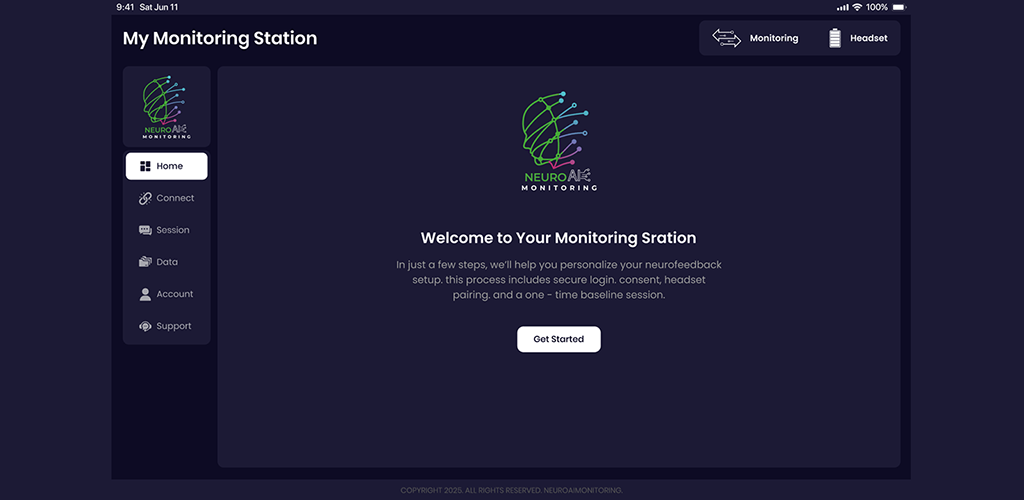Image resolution: width=1024 pixels, height=500 pixels.
Task: Go to the Account menu label
Action: [x=175, y=294]
